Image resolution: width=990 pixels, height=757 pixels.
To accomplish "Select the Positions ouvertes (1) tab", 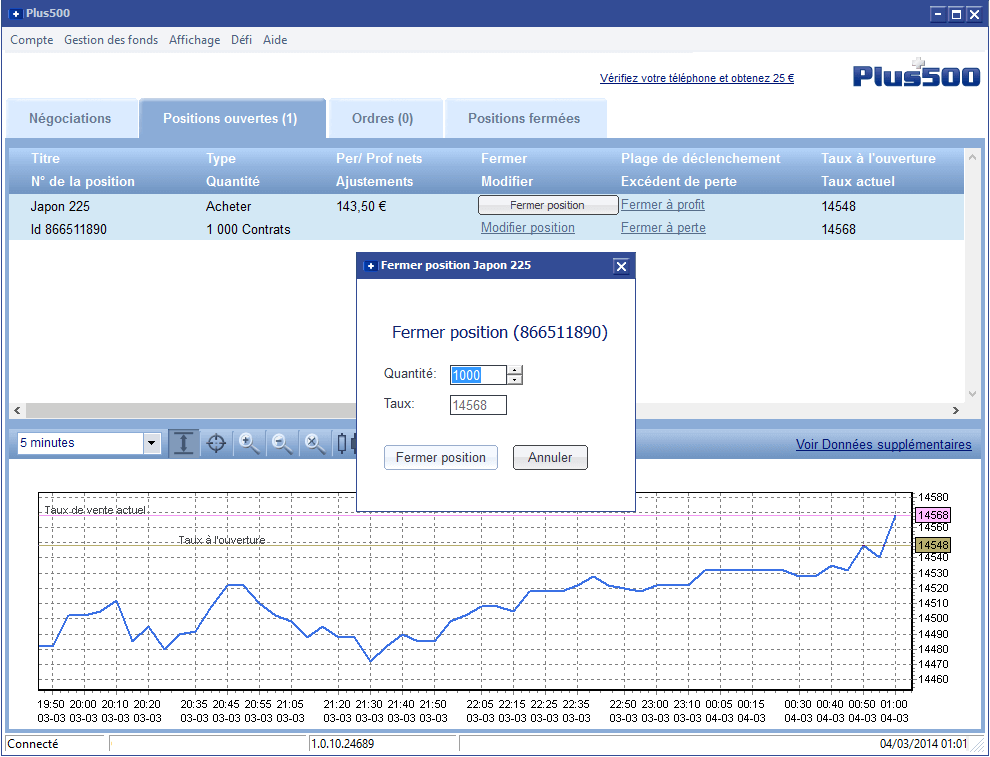I will coord(230,119).
